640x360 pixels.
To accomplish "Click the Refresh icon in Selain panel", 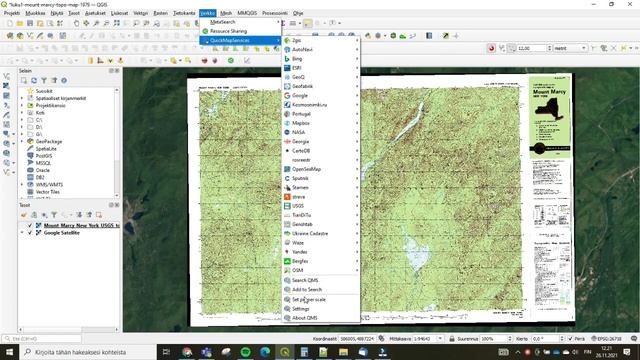I will coord(34,80).
